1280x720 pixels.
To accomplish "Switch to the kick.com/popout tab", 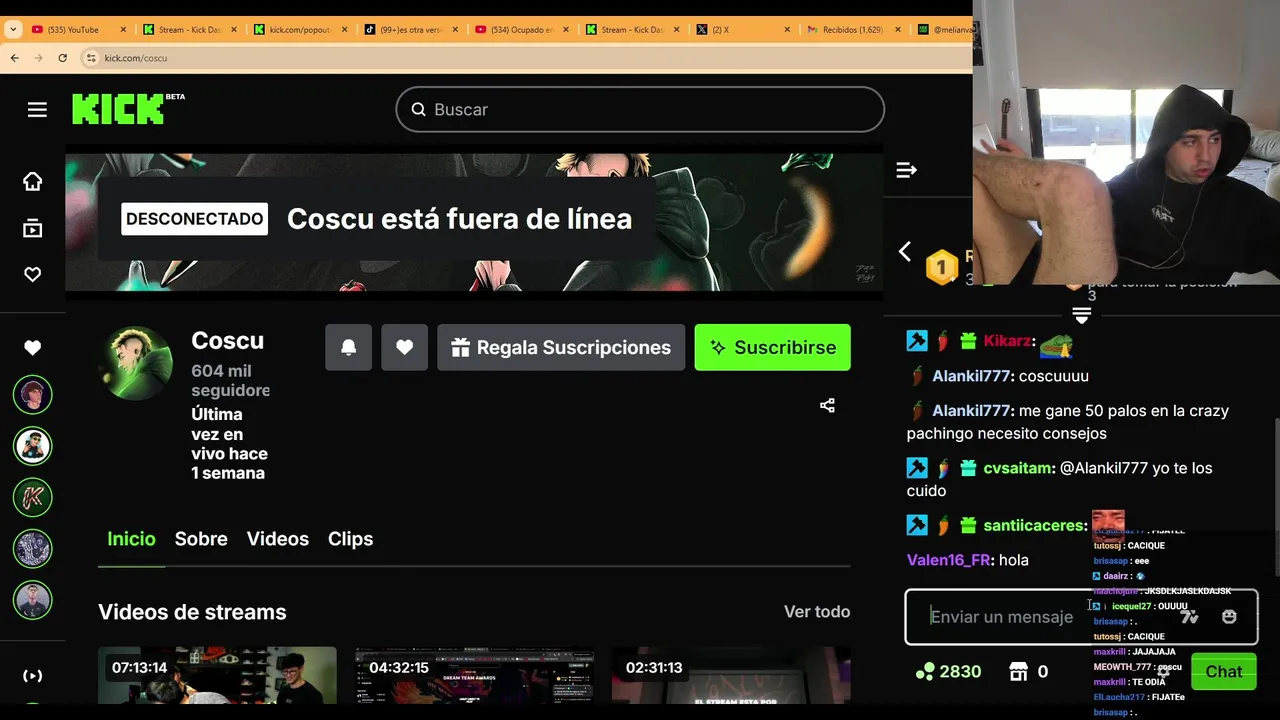I will click(298, 30).
